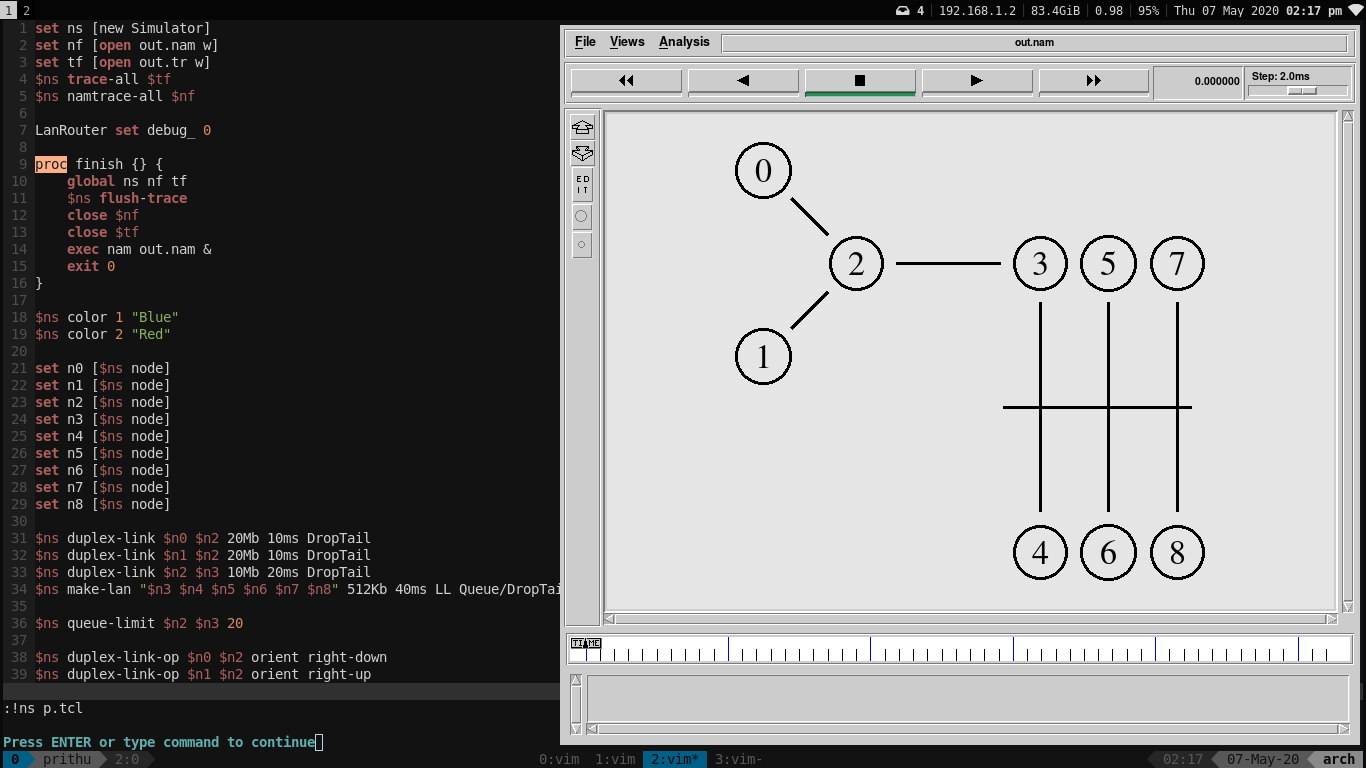Click the fast forward button

pos(1093,81)
